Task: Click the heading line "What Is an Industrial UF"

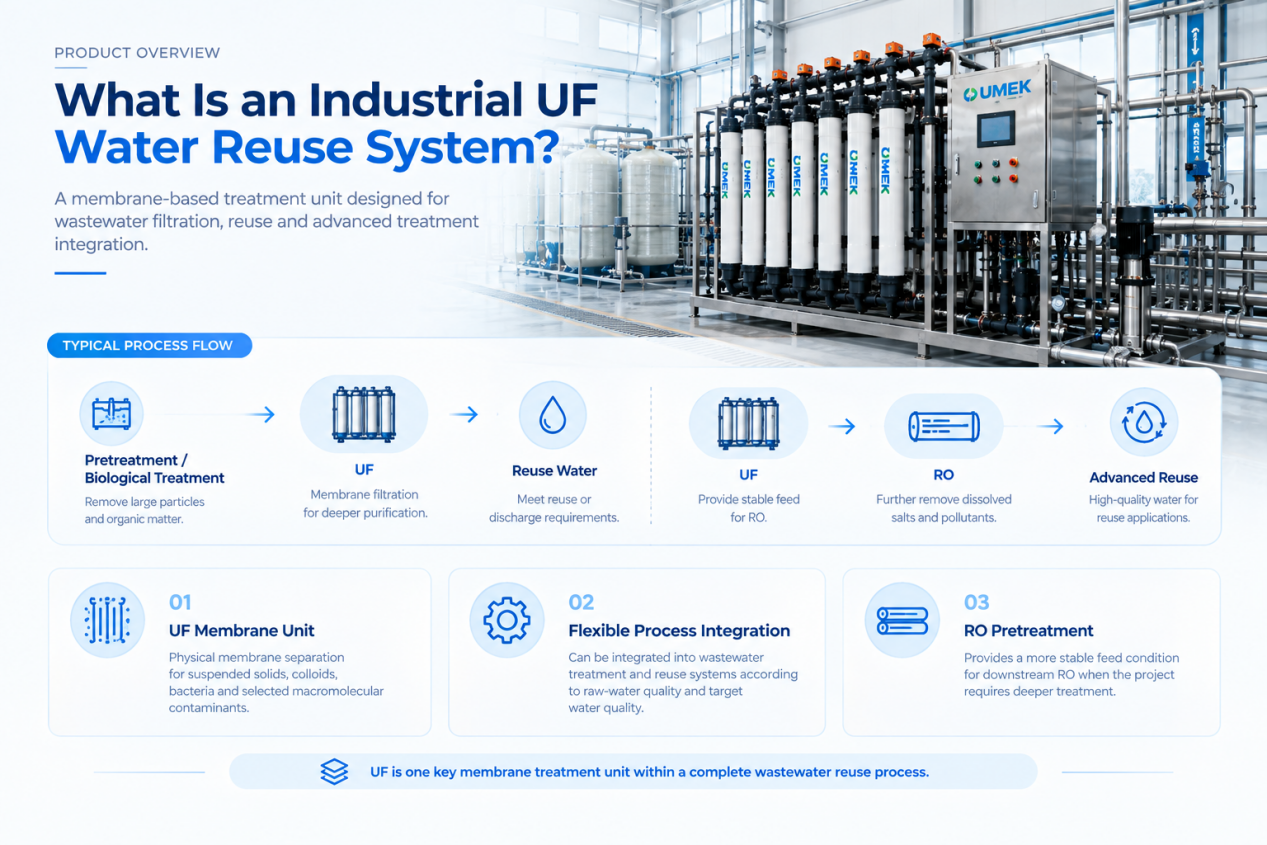Action: [327, 100]
